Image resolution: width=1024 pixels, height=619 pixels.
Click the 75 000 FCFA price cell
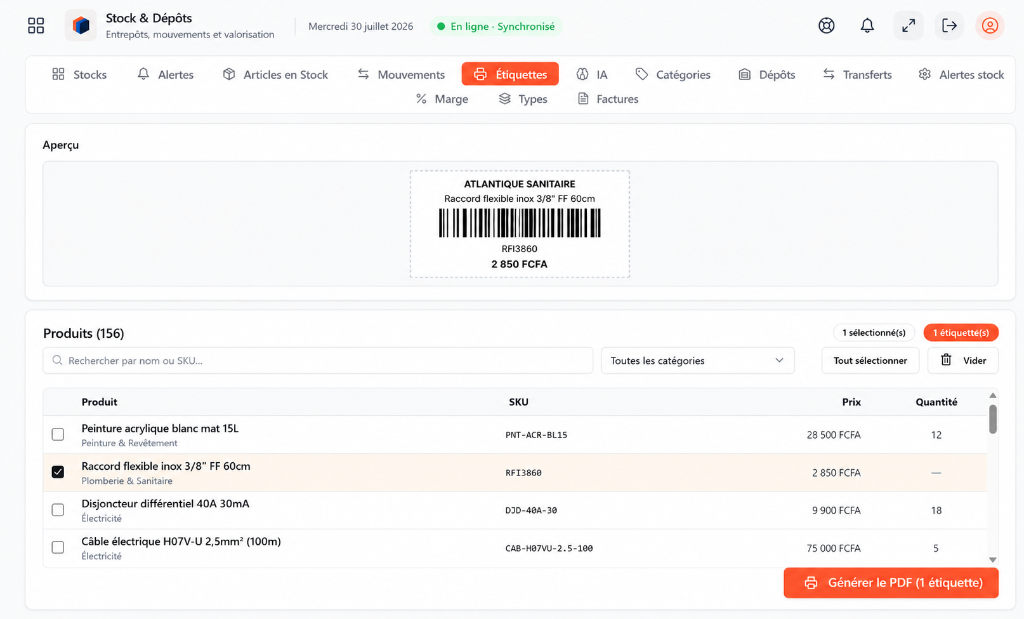point(833,548)
